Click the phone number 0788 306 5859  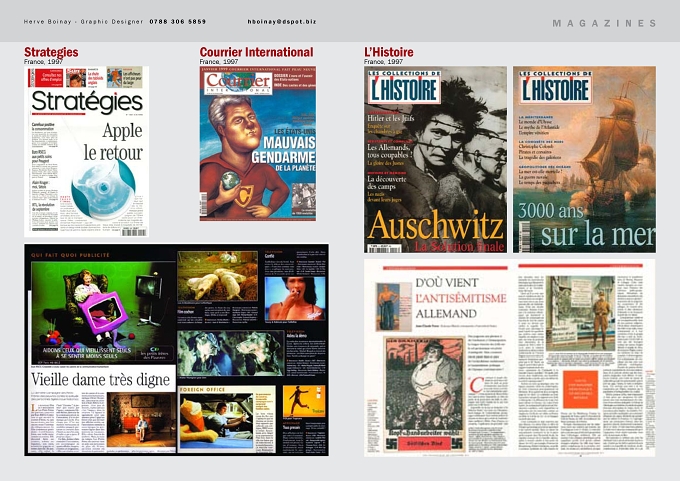click(178, 21)
